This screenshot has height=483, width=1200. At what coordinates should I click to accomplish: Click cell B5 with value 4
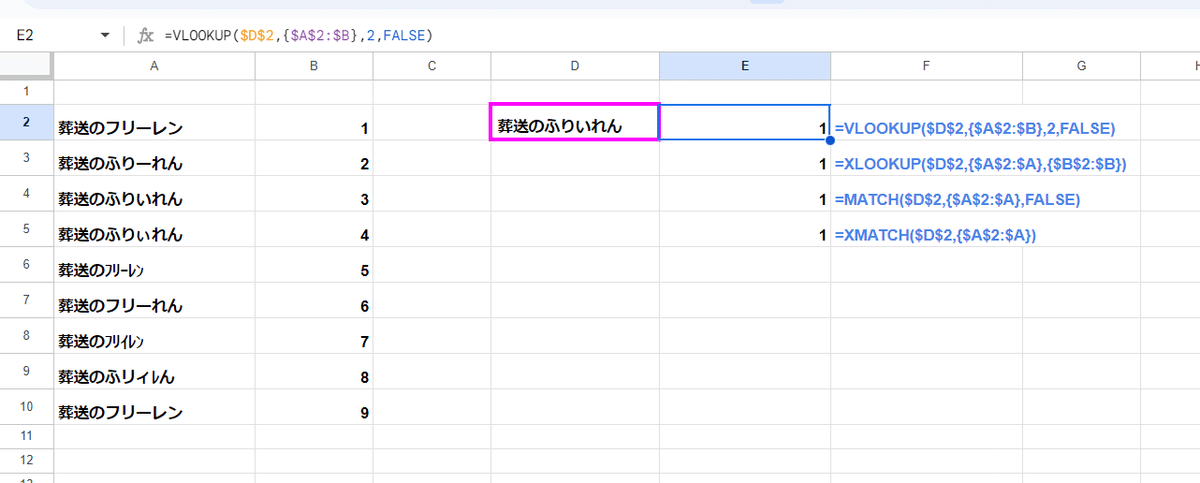[314, 230]
